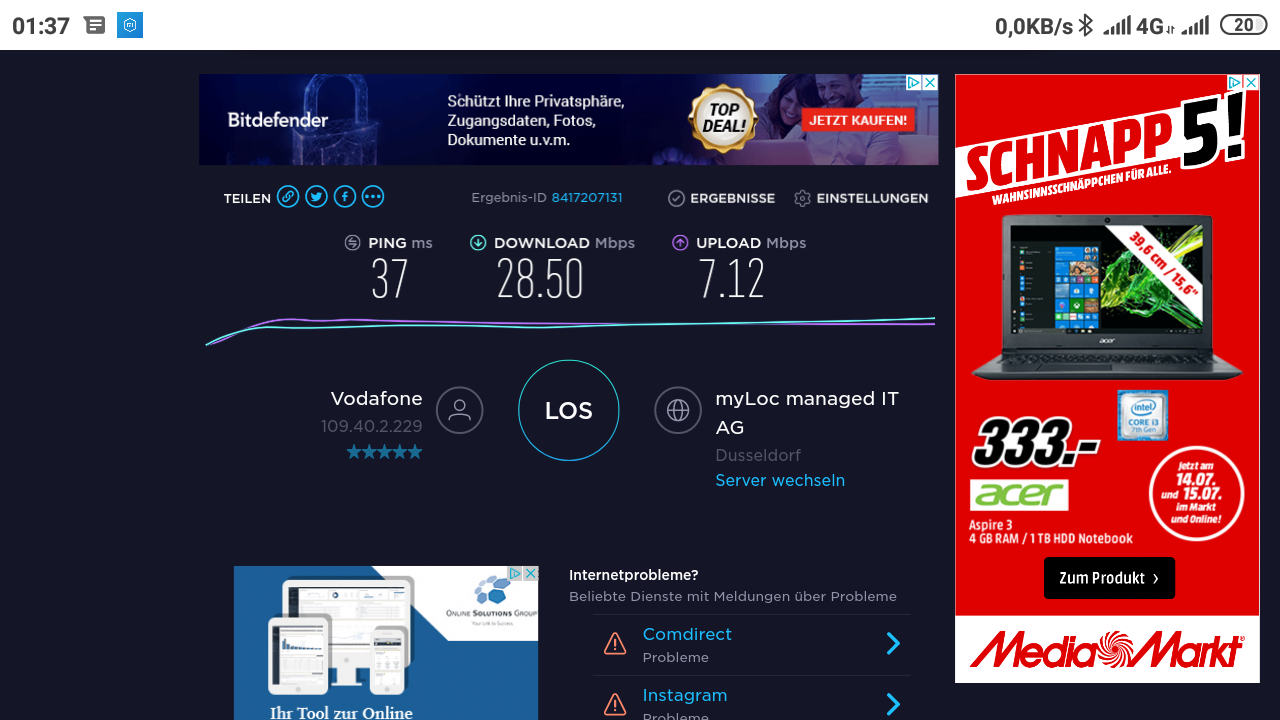Click the Dusseldorf location text
This screenshot has width=1280, height=720.
tap(758, 455)
